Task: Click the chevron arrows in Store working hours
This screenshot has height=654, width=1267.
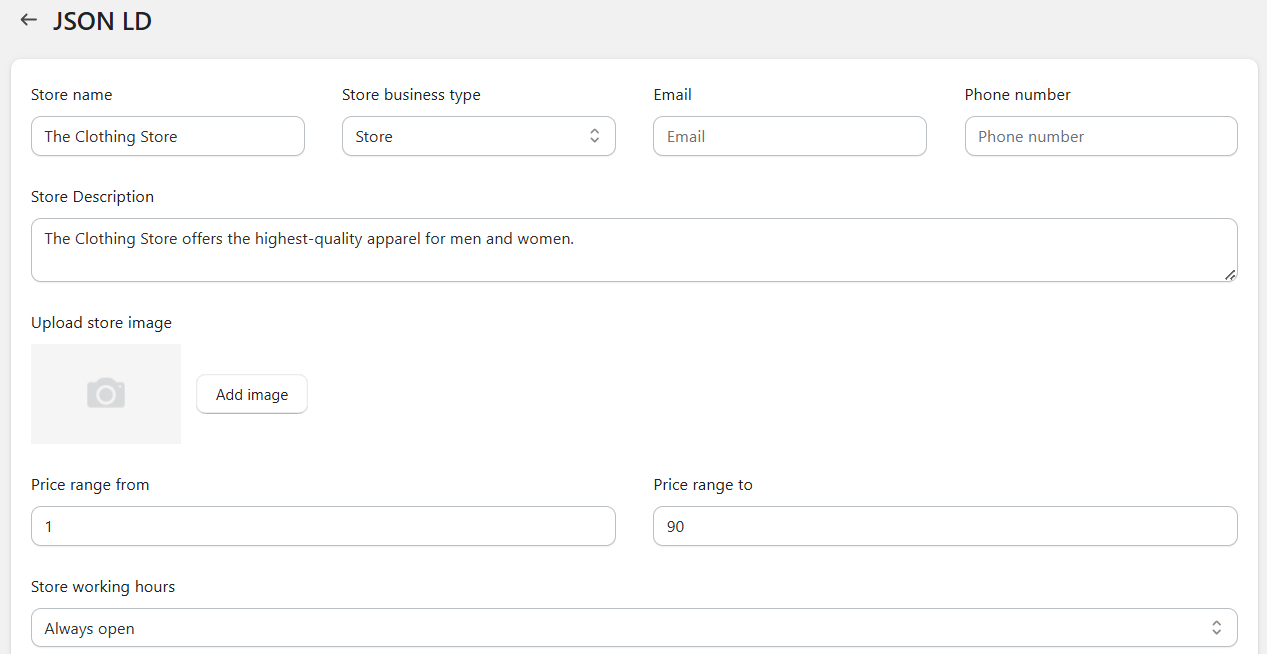Action: 1216,628
